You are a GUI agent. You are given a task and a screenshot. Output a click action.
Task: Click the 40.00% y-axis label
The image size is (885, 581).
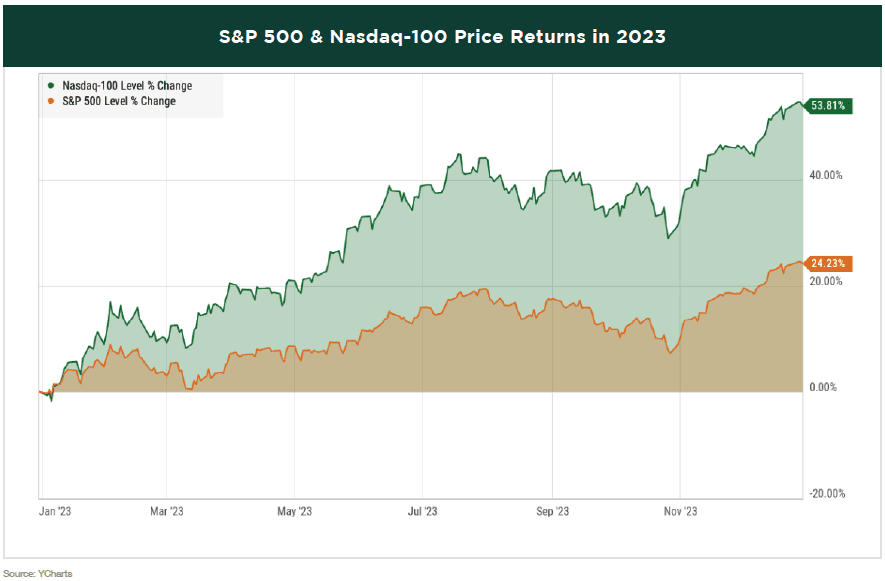tap(828, 175)
